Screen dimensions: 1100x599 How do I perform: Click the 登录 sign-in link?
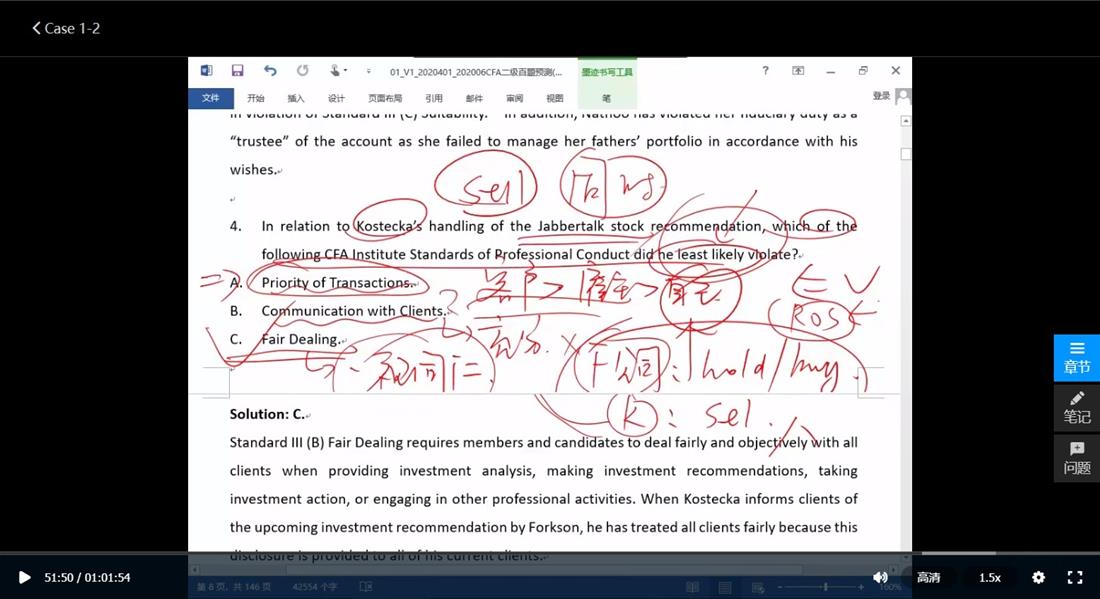pos(881,96)
